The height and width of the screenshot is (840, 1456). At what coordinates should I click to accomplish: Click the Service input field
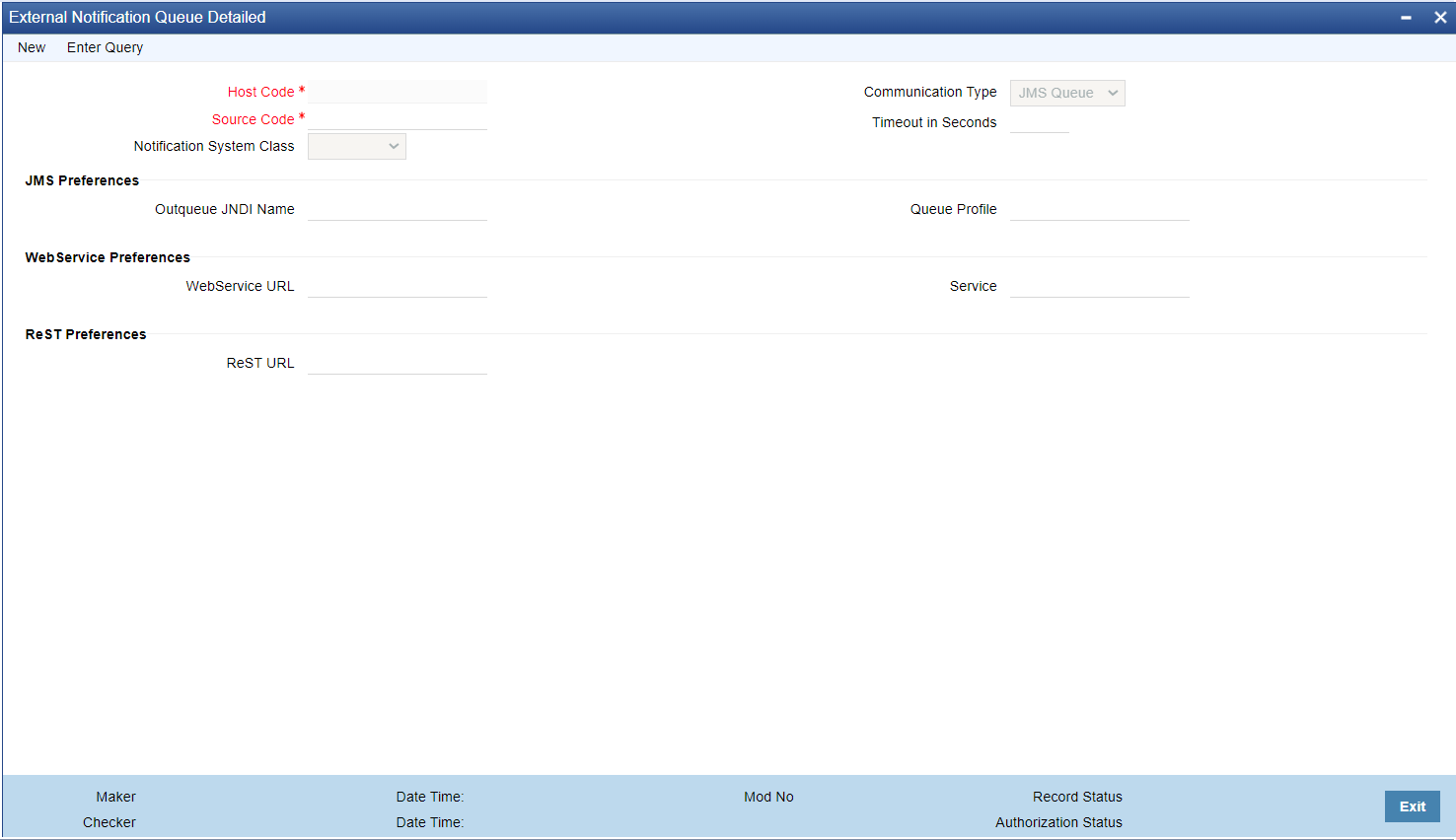coord(1100,286)
